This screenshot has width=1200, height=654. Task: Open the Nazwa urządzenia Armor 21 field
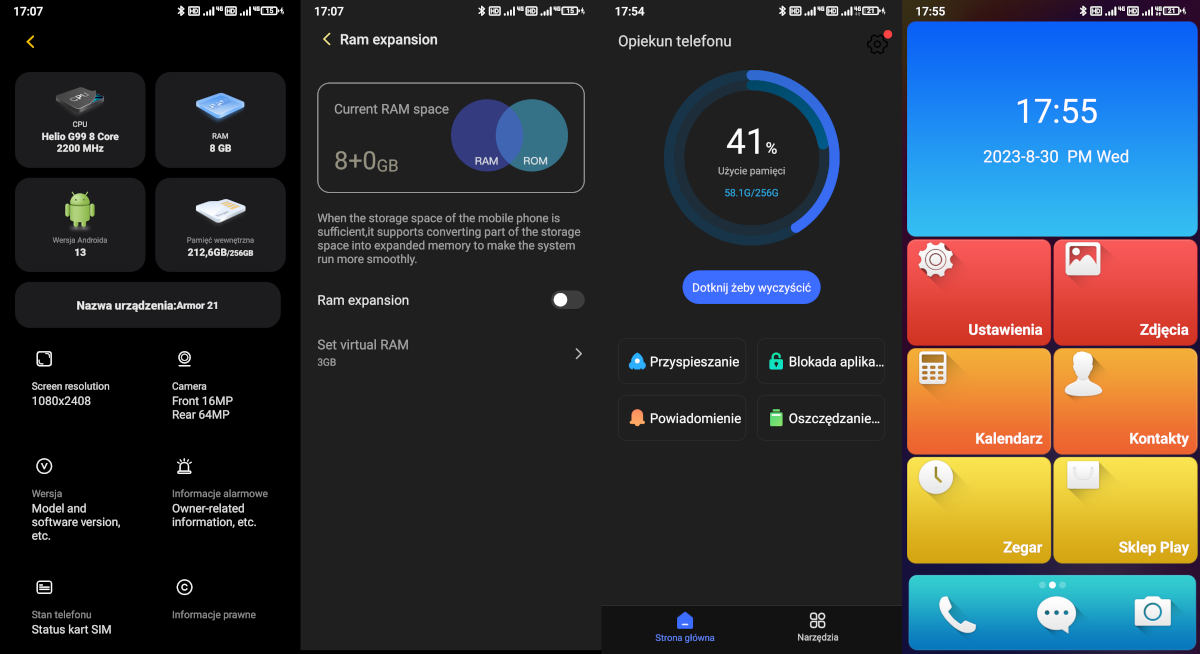(x=148, y=305)
